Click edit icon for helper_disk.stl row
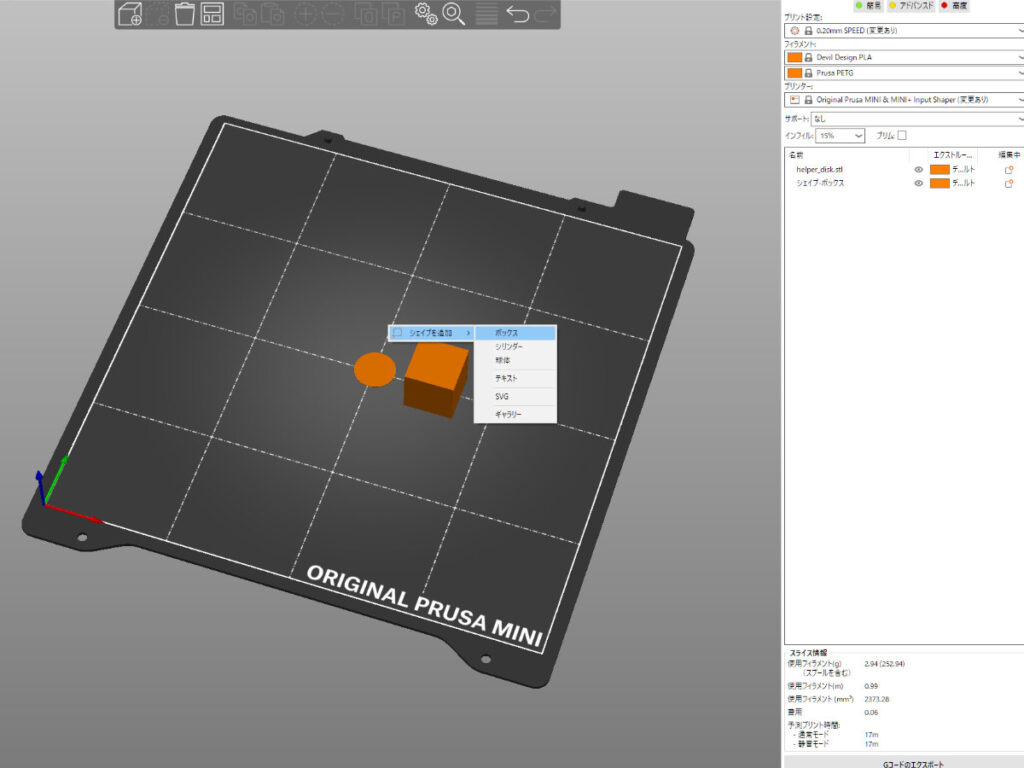Image resolution: width=1024 pixels, height=768 pixels. pyautogui.click(x=1008, y=170)
